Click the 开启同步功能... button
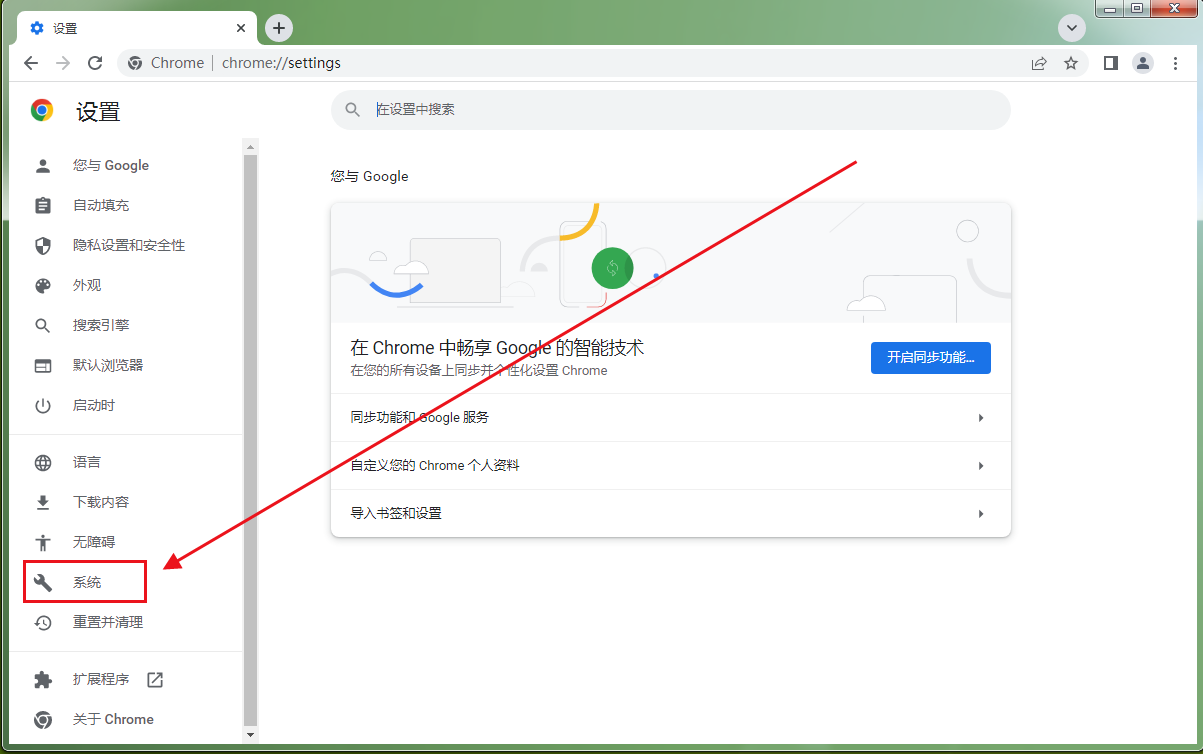 tap(931, 357)
